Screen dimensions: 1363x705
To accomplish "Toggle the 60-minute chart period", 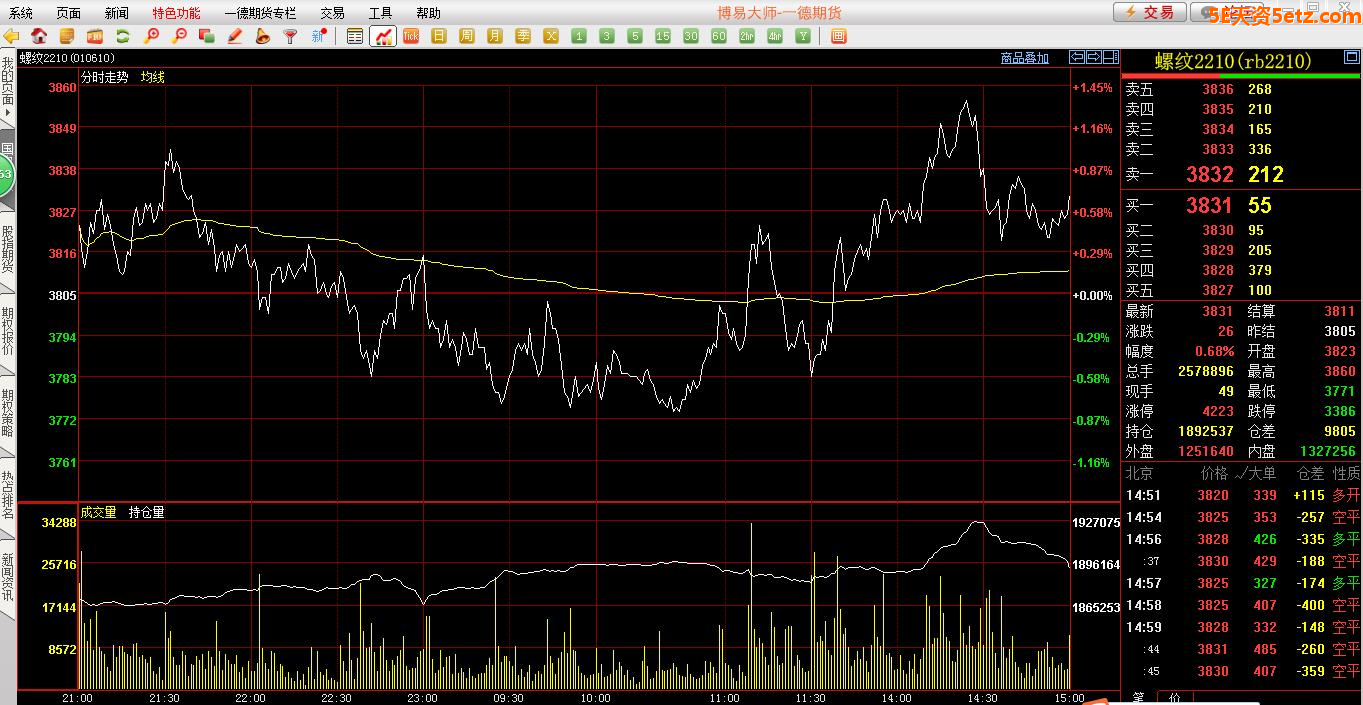I will coord(718,36).
